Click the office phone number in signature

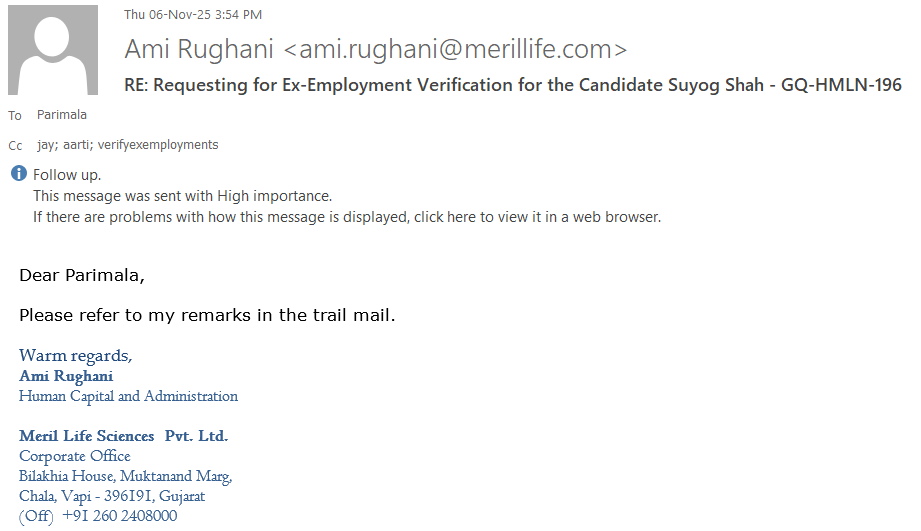(x=119, y=516)
